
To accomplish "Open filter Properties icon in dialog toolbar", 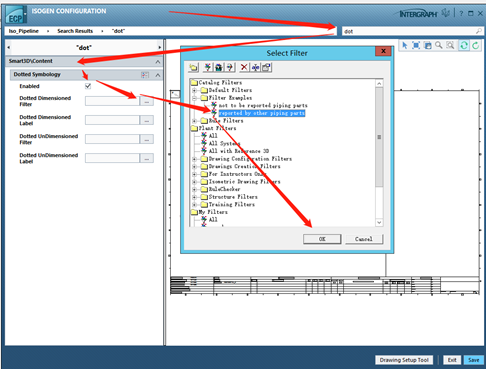I will (x=266, y=67).
